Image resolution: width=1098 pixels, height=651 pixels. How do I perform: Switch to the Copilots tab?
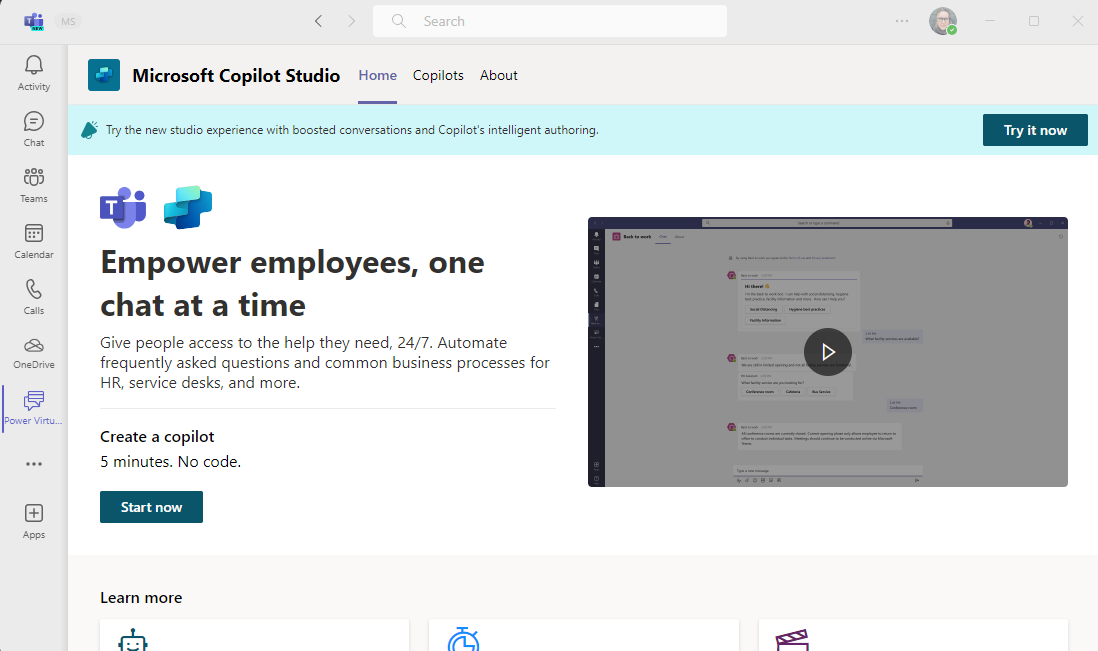coord(438,76)
